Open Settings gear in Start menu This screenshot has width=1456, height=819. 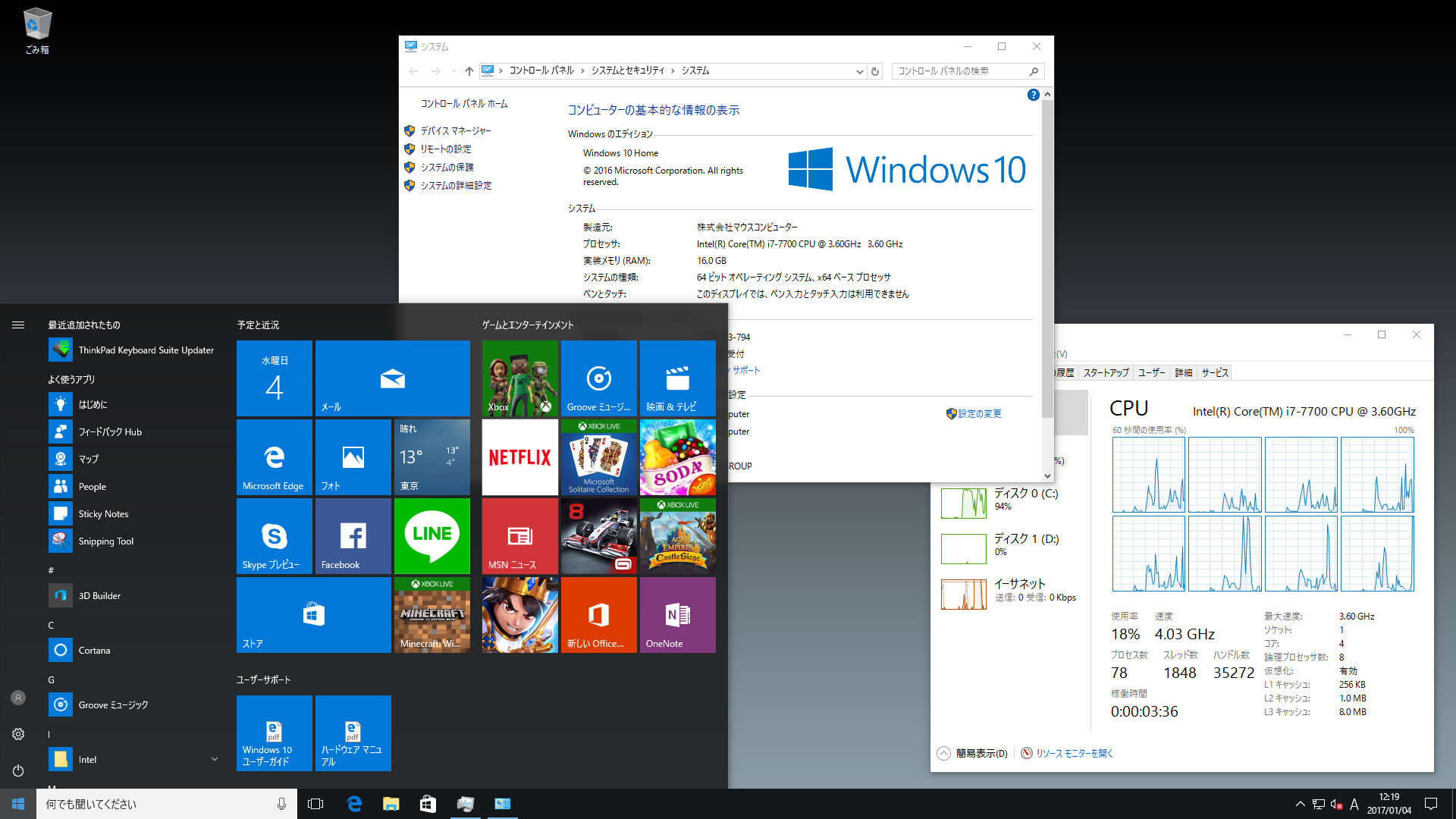pyautogui.click(x=18, y=734)
